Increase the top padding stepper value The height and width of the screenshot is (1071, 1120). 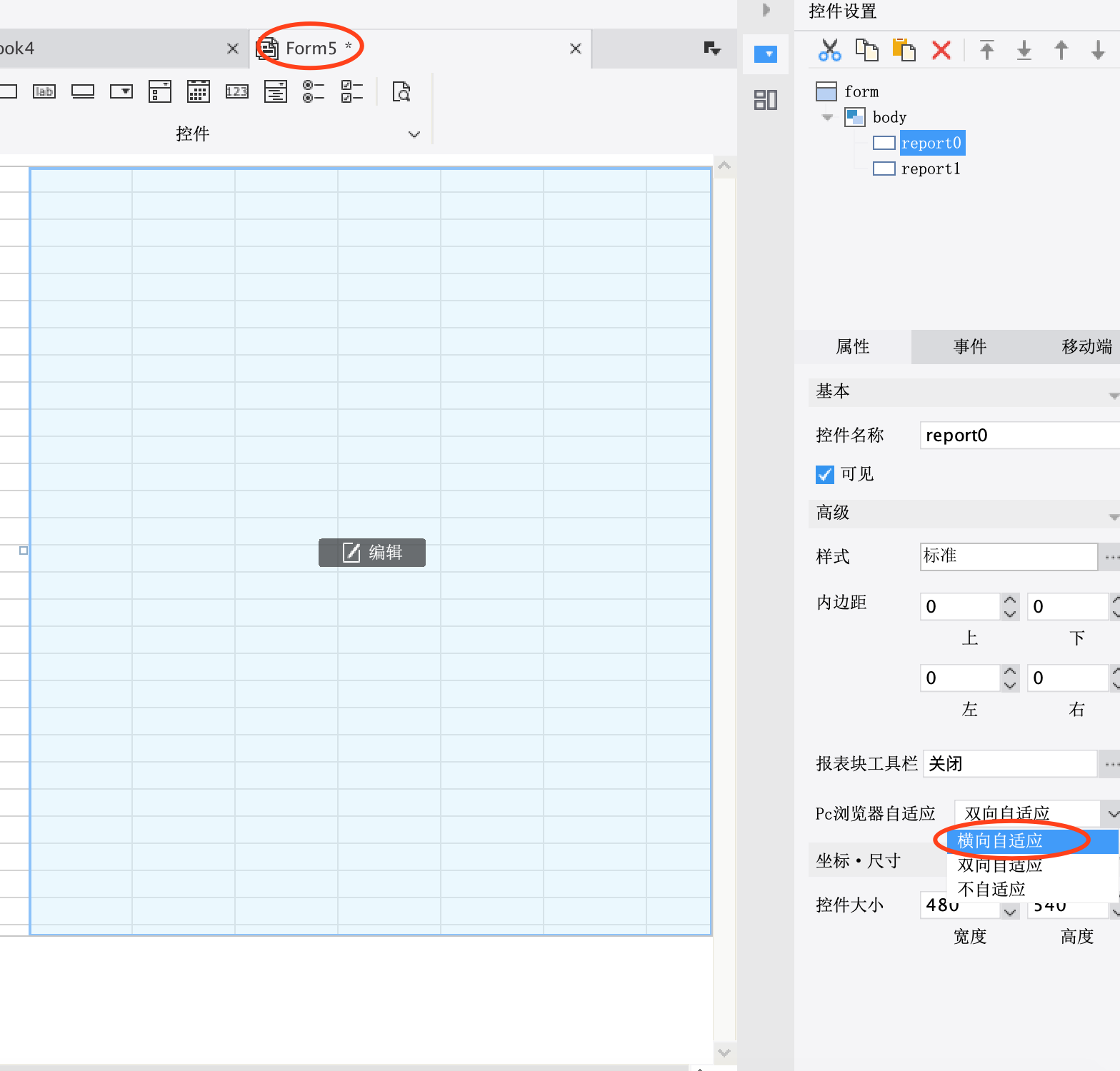pyautogui.click(x=1010, y=600)
